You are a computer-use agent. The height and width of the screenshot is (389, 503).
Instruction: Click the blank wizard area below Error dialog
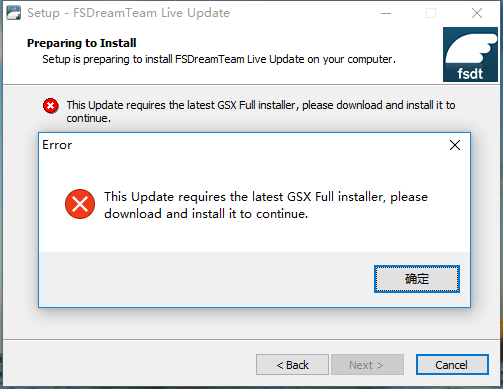[253, 323]
